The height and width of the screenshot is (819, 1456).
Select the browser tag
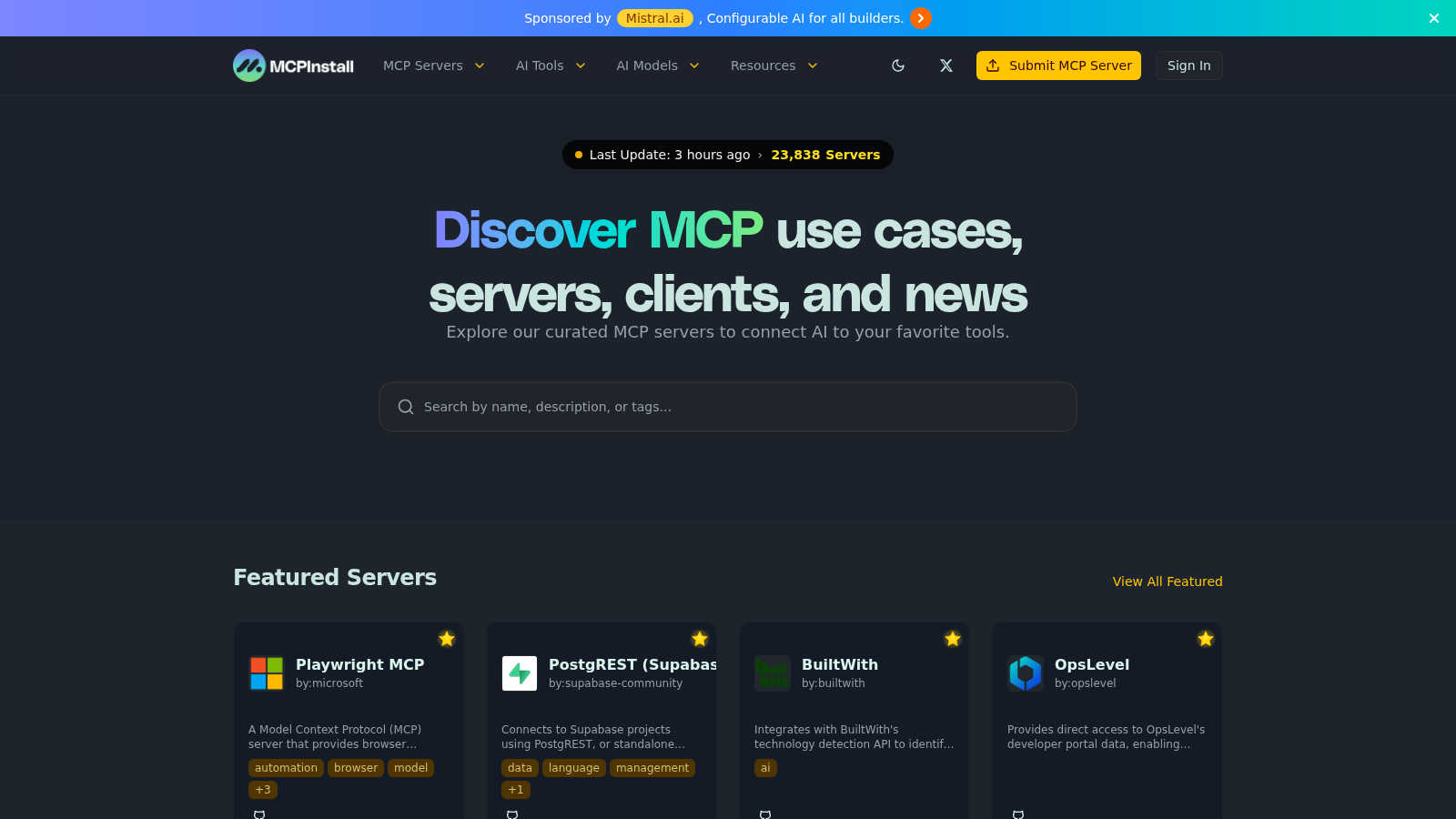356,768
